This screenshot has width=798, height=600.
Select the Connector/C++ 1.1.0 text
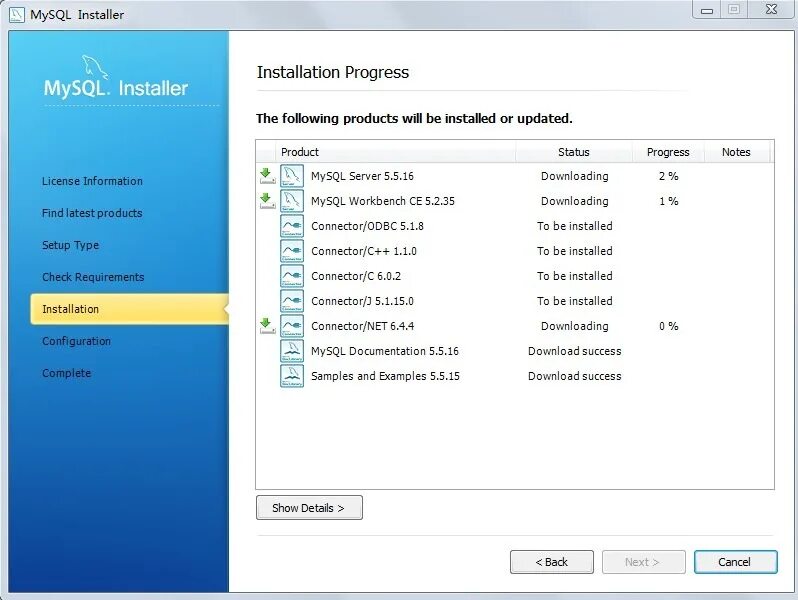click(364, 251)
